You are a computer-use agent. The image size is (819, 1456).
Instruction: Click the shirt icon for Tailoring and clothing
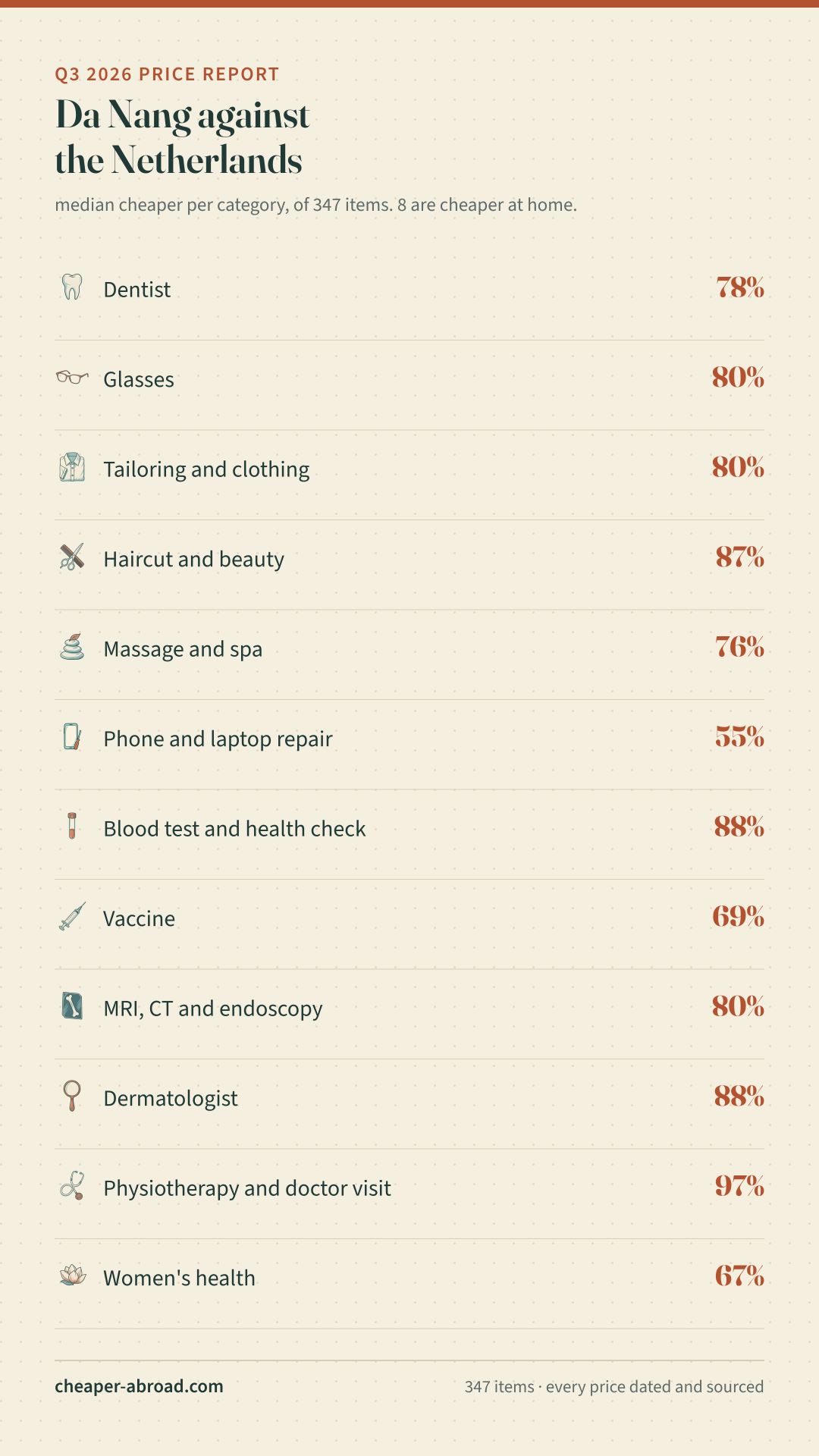[x=72, y=467]
